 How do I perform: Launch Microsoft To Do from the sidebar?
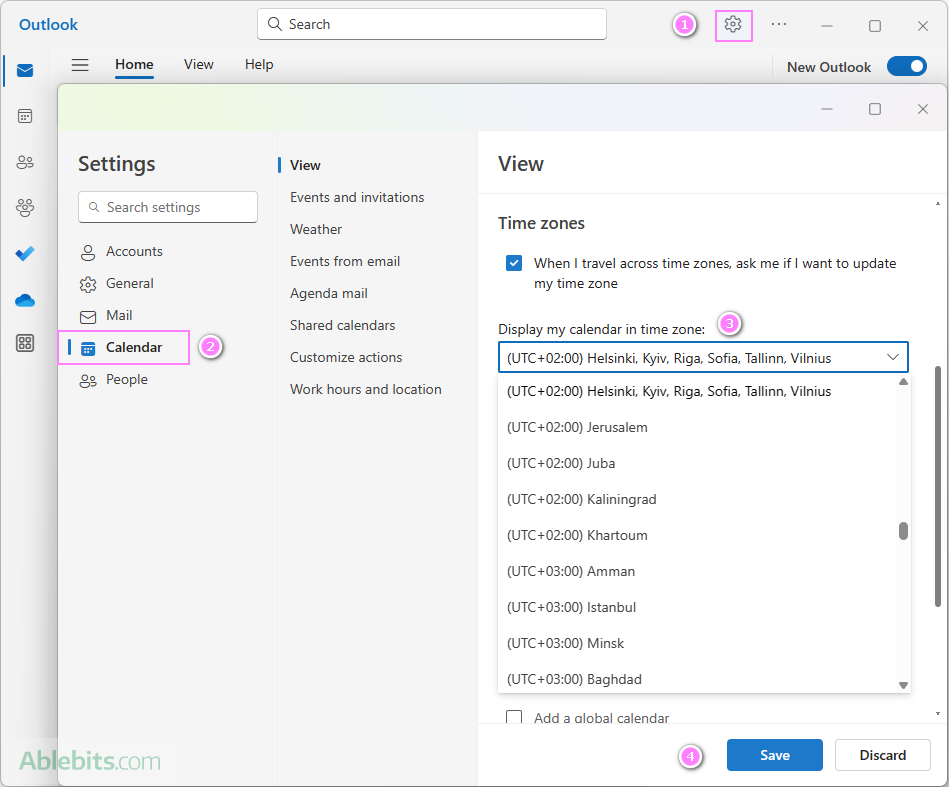coord(25,254)
